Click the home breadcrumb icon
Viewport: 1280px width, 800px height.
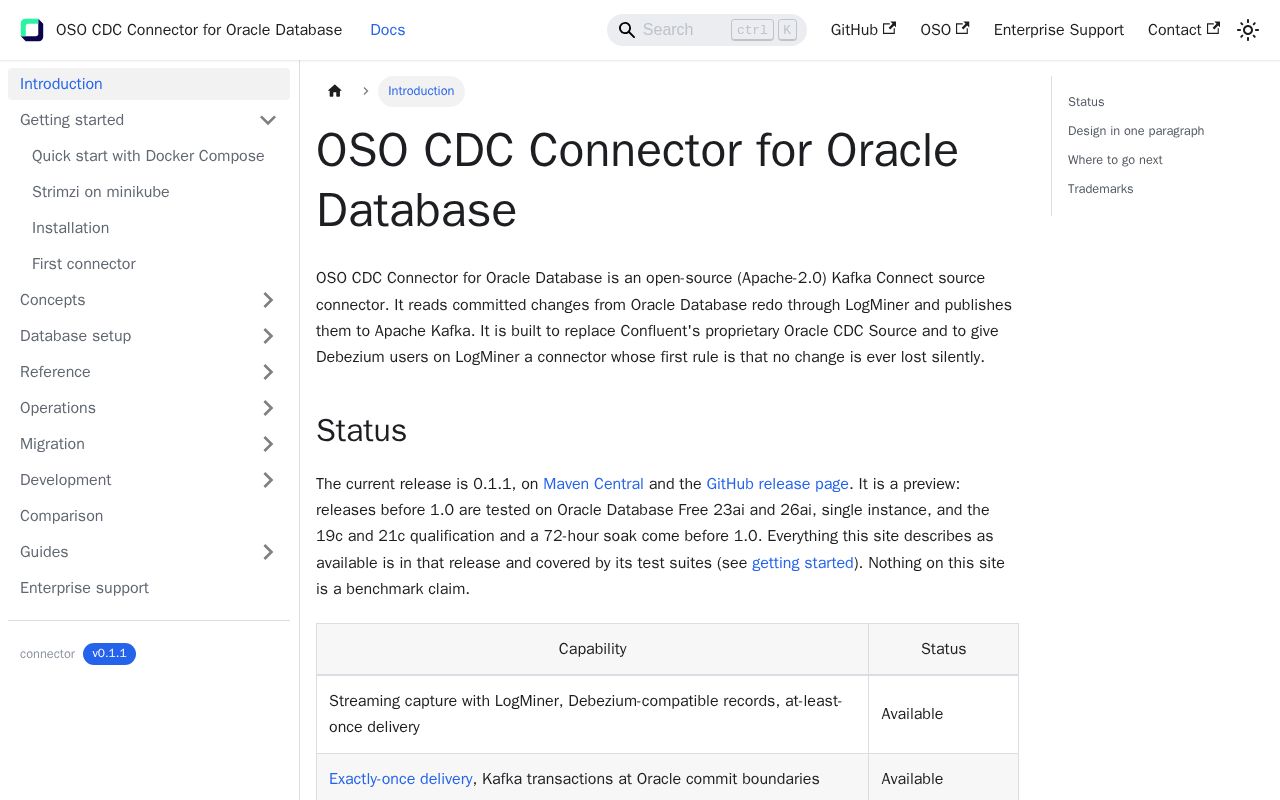335,91
